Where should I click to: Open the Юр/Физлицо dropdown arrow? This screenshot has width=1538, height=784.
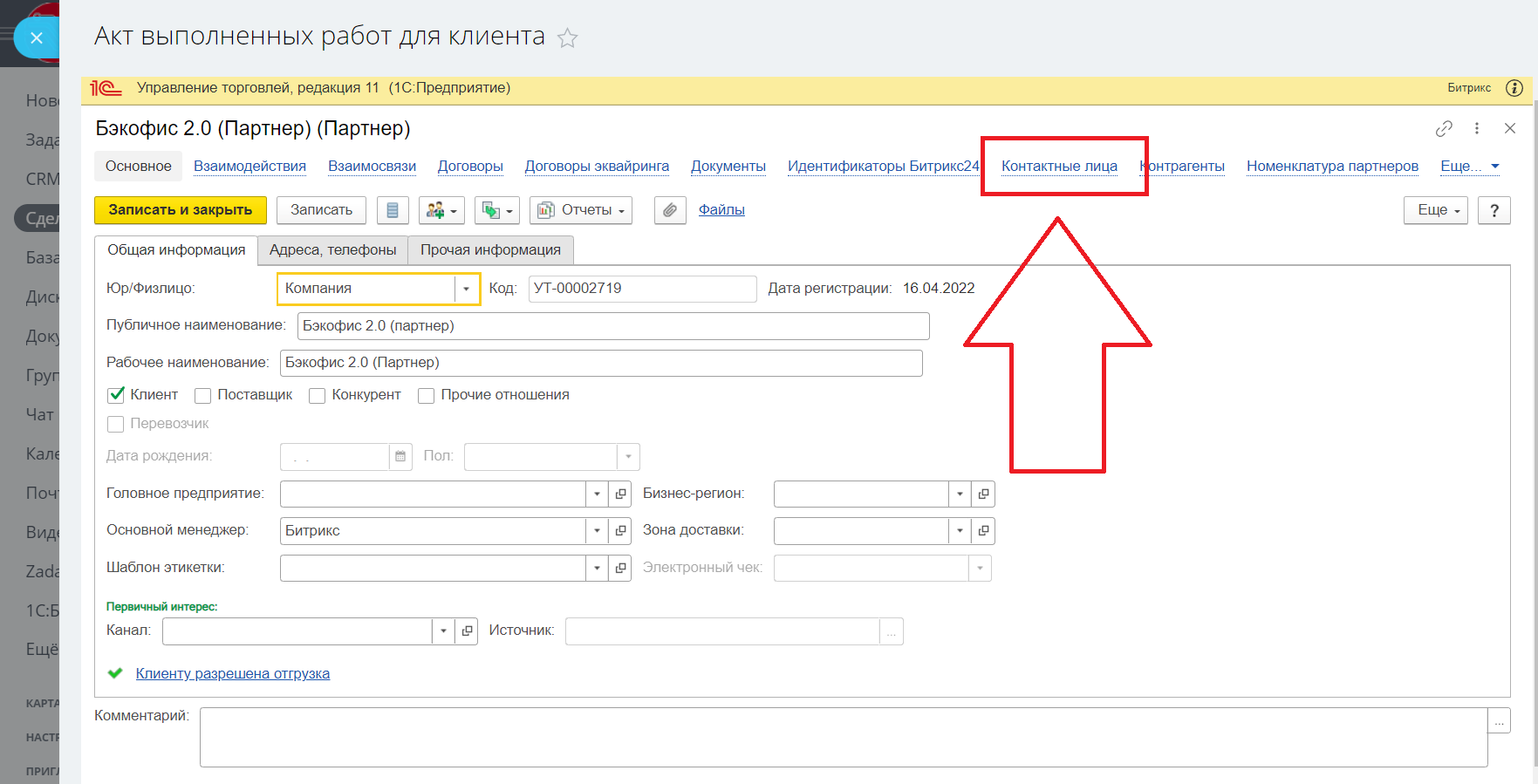[x=466, y=289]
